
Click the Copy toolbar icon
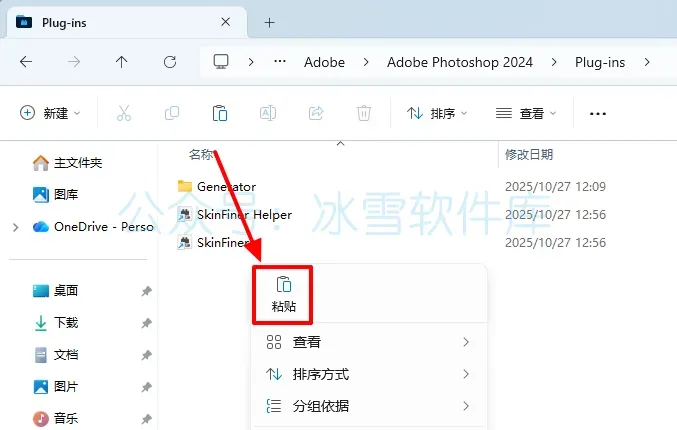(x=172, y=113)
